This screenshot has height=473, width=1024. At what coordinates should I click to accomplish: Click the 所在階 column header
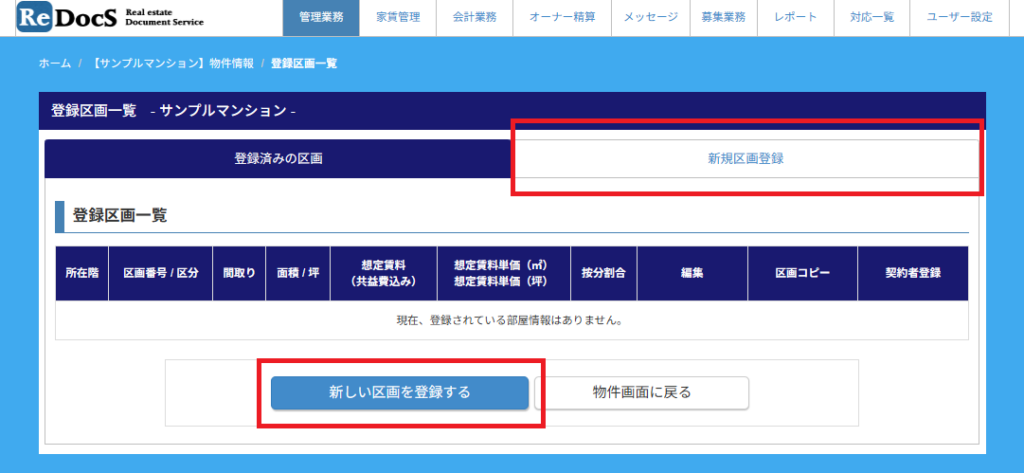[x=82, y=273]
